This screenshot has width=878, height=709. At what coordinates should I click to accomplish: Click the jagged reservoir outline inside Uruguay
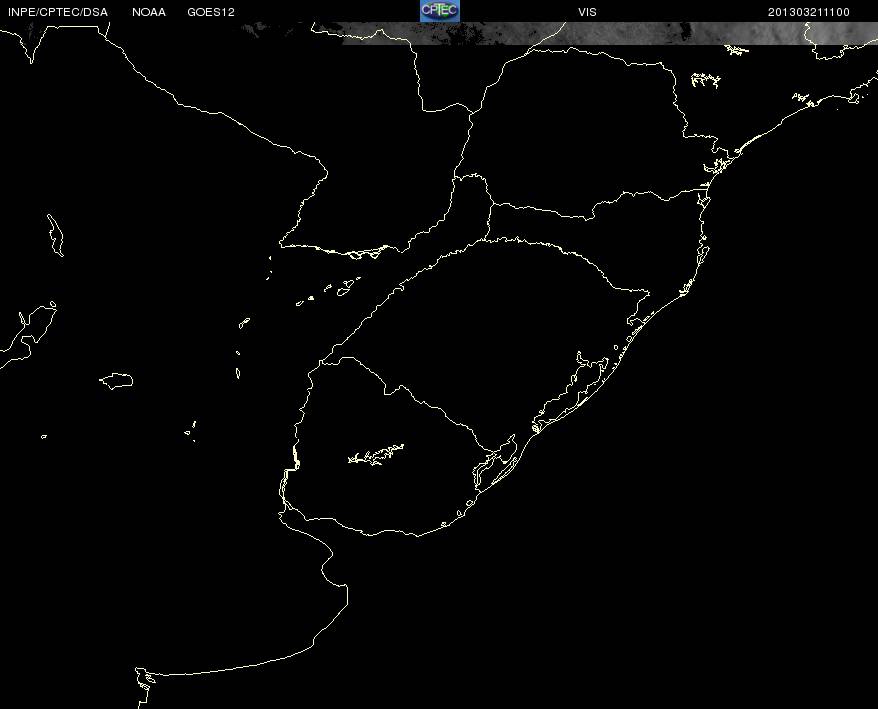[x=376, y=454]
